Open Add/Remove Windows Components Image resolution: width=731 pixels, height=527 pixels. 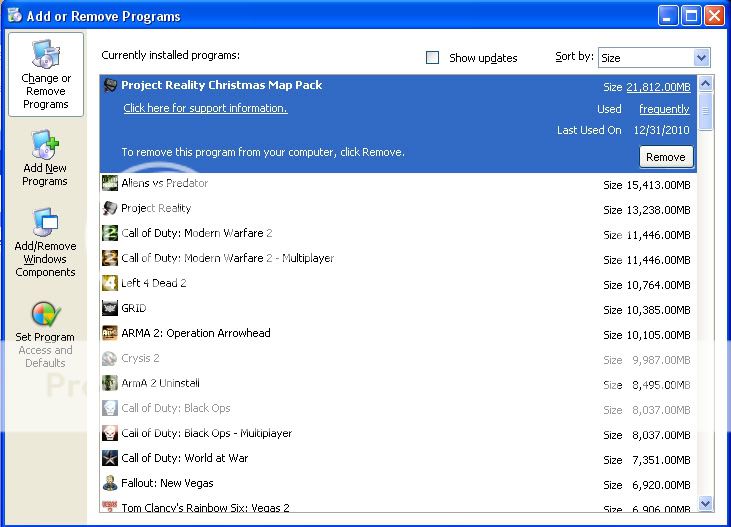point(45,243)
